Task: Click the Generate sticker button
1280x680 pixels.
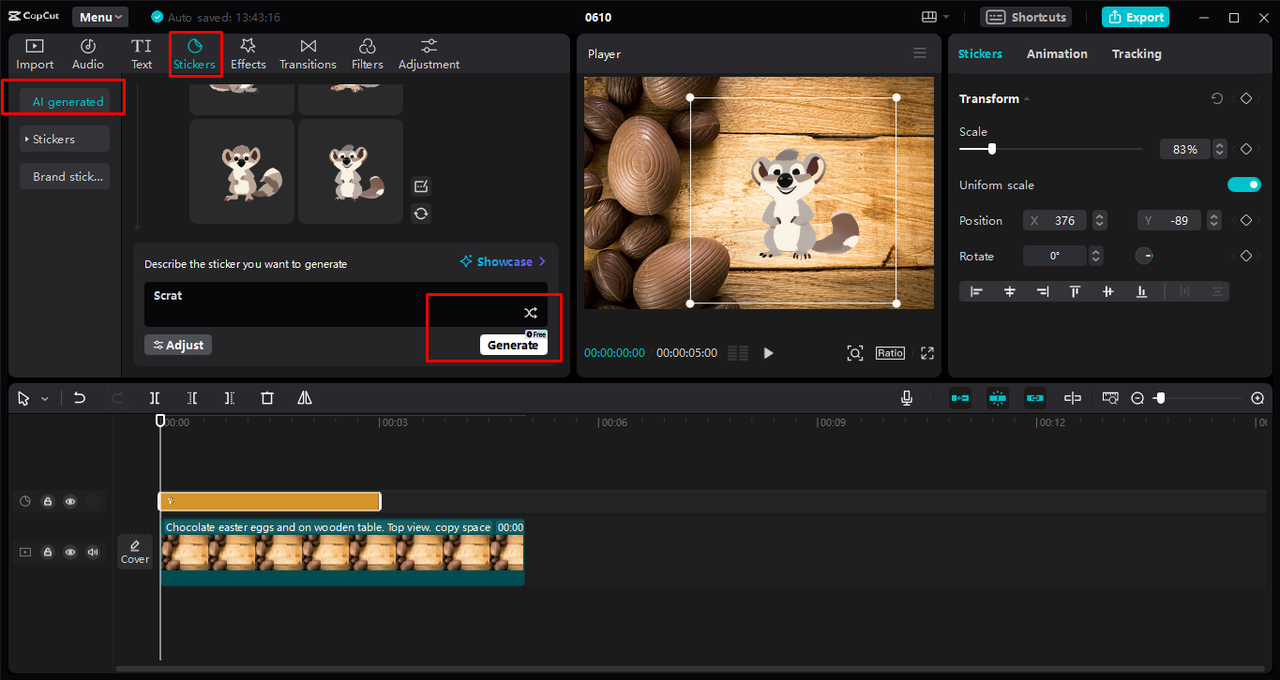Action: click(x=513, y=345)
